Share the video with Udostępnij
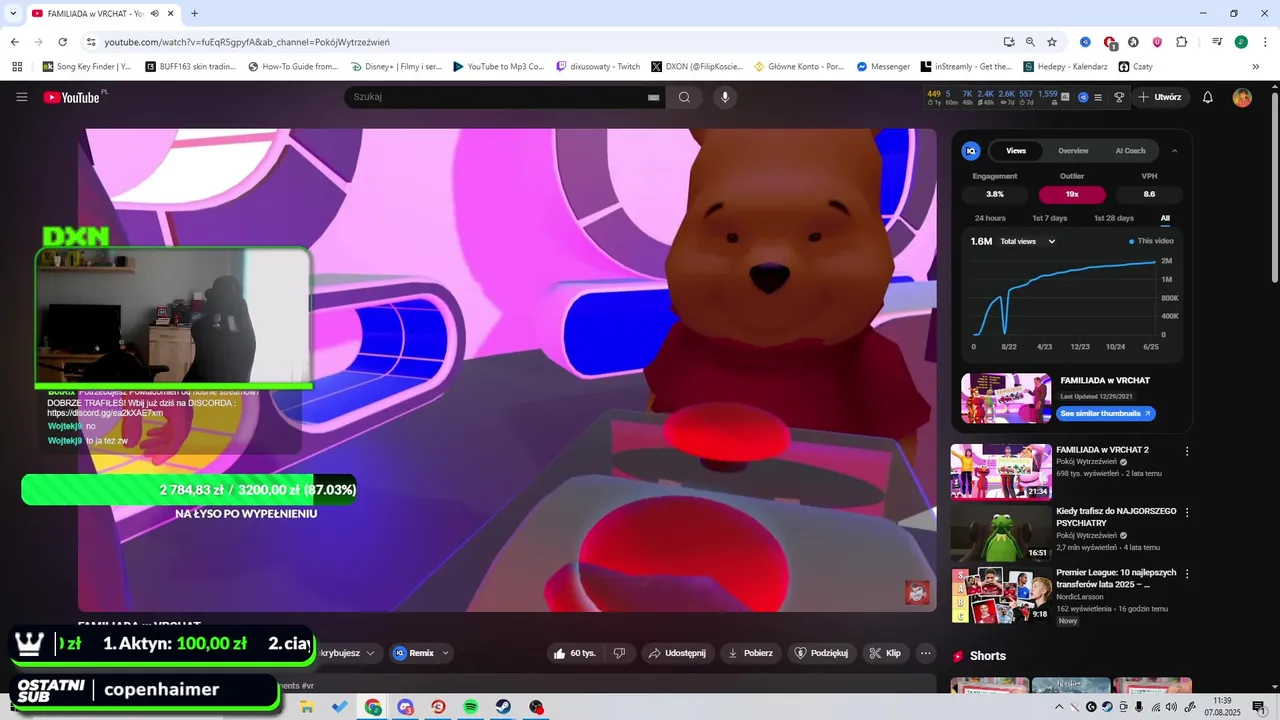This screenshot has width=1280, height=720. coord(677,653)
